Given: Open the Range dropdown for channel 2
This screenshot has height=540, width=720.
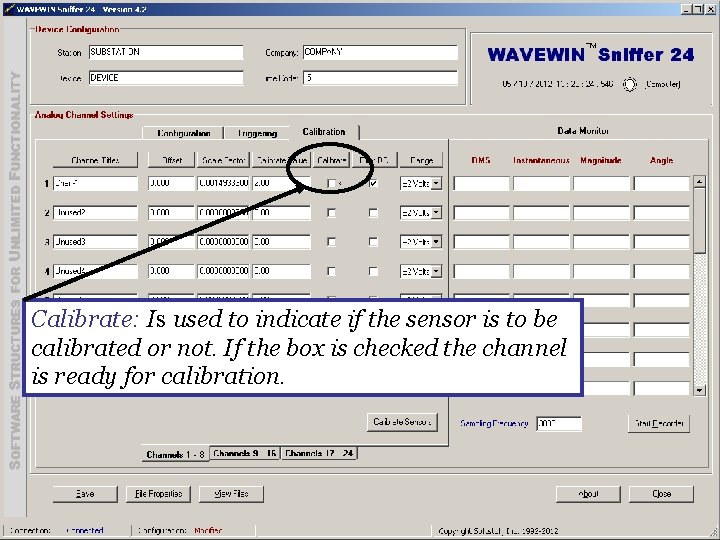Looking at the screenshot, I should click(436, 213).
